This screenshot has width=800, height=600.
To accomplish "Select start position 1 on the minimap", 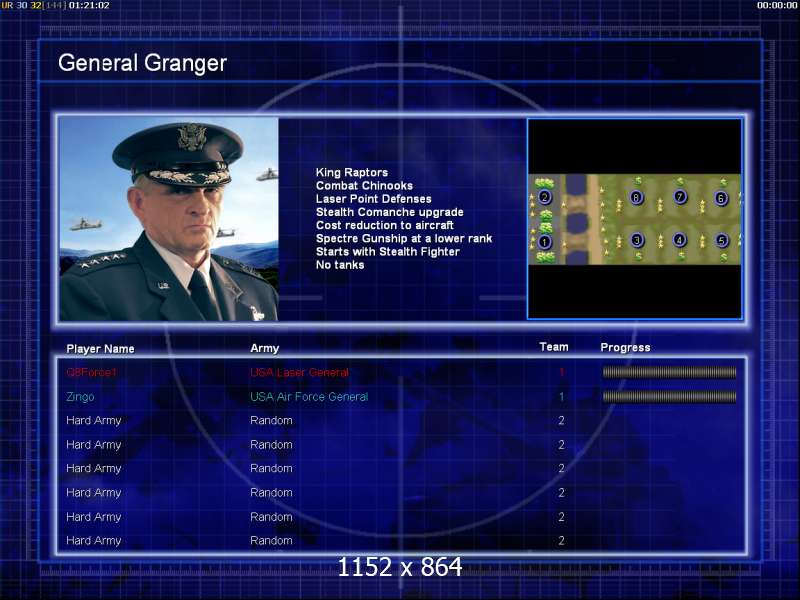I will click(x=544, y=242).
